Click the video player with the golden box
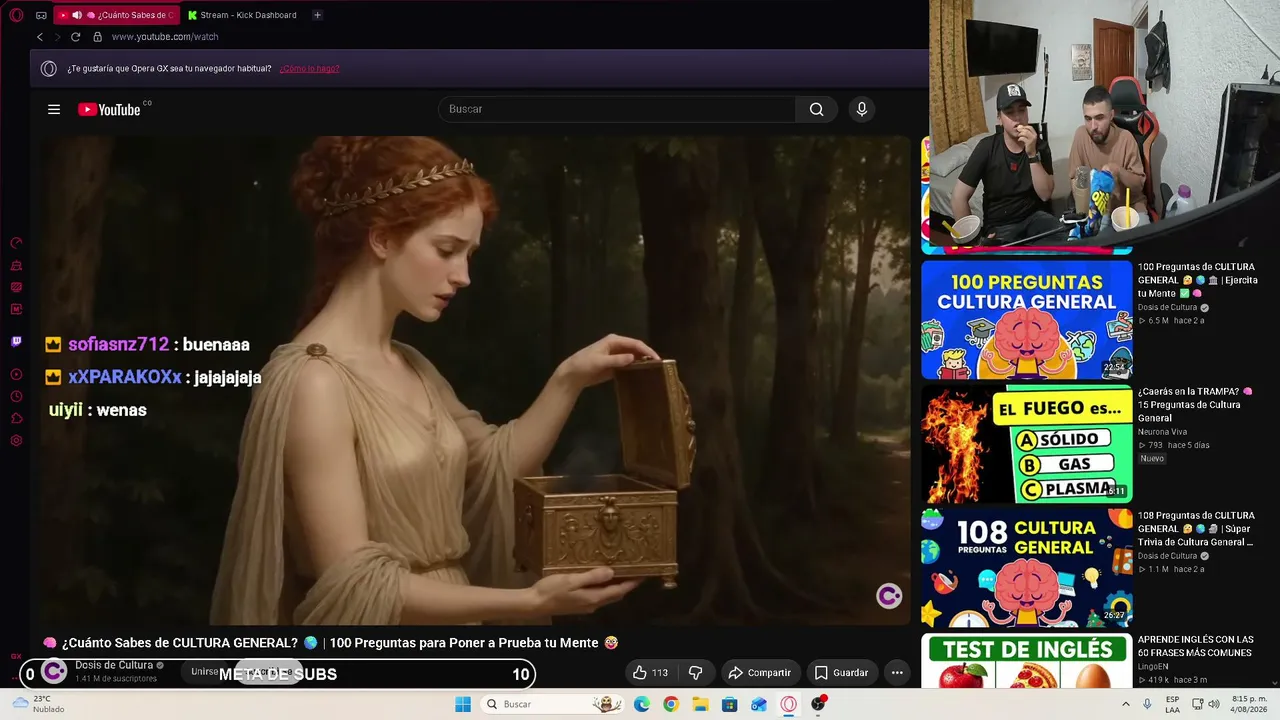 [x=476, y=381]
